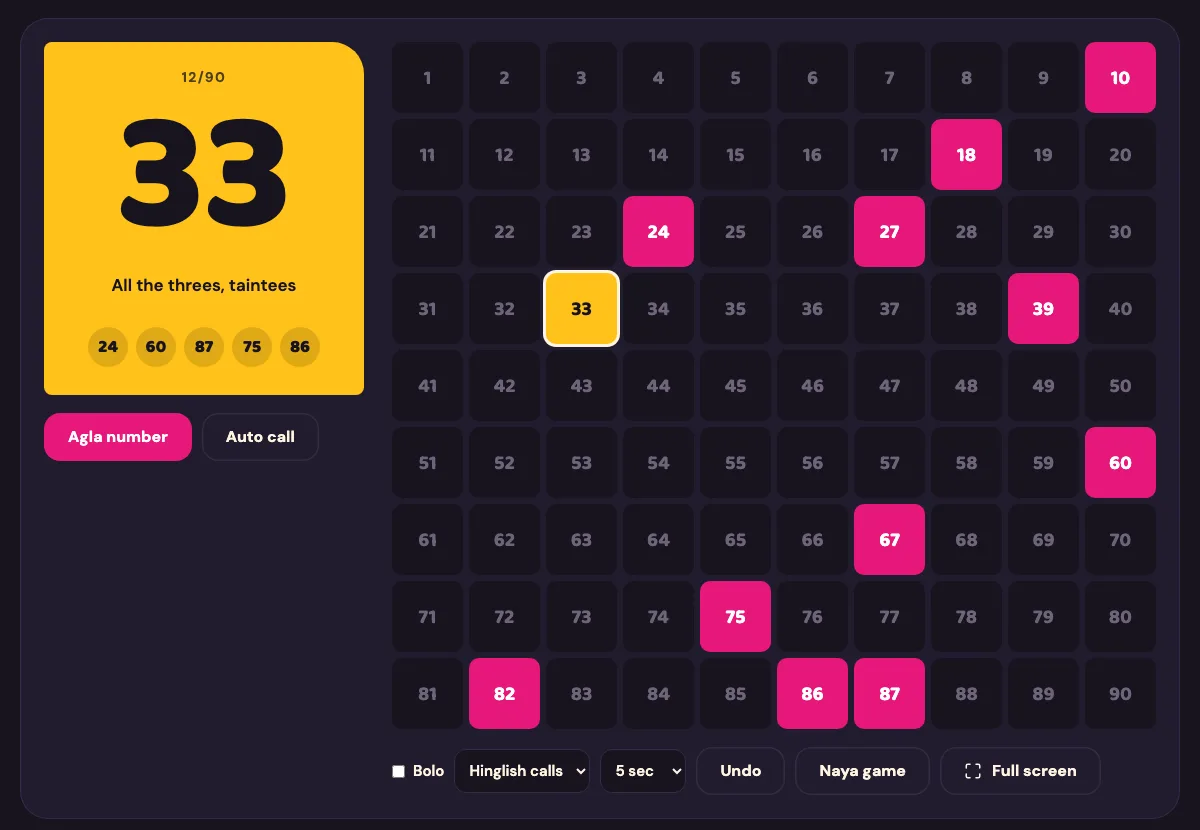The width and height of the screenshot is (1200, 830).
Task: Click board tile number 53
Action: 581,463
